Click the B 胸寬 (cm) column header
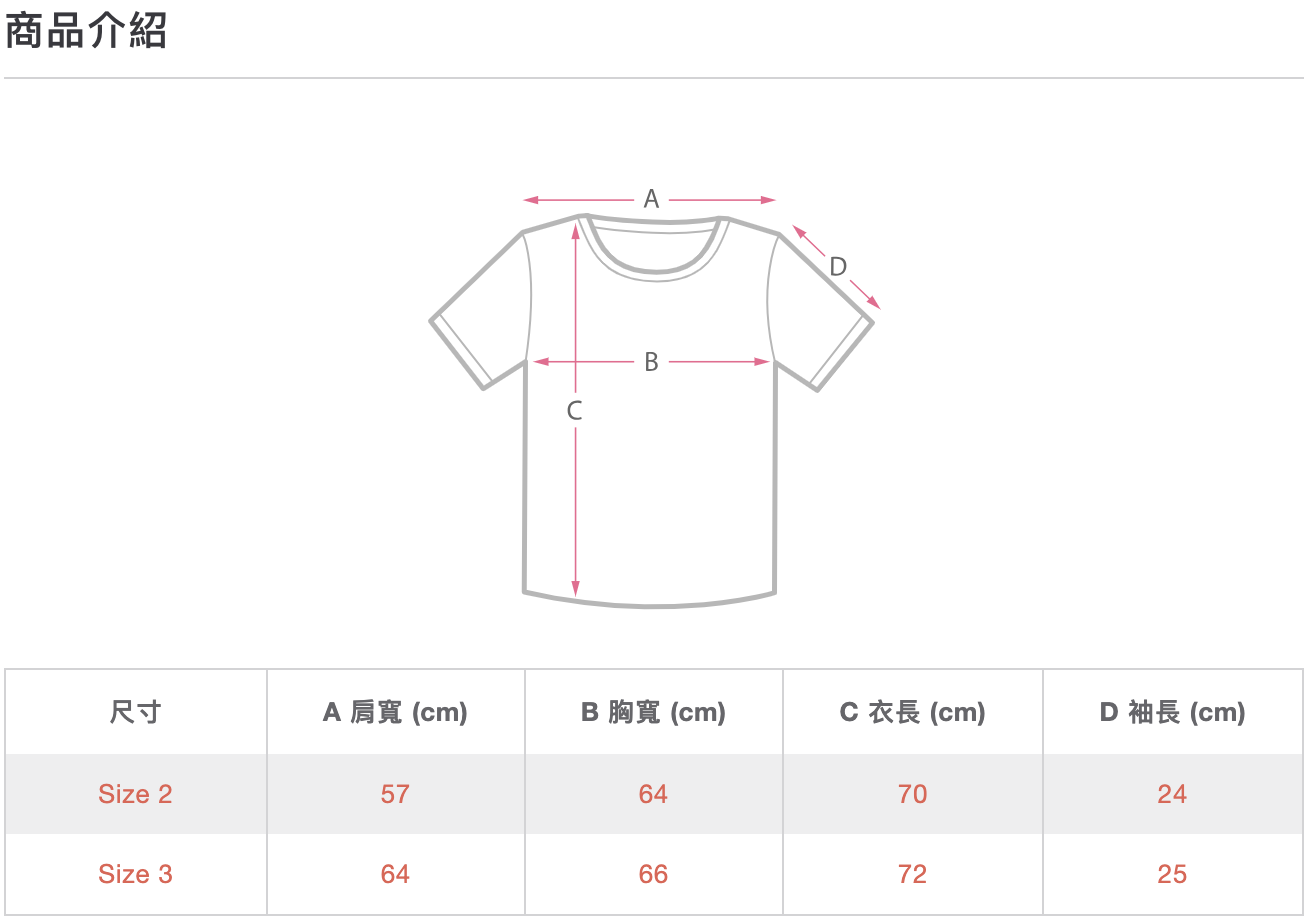 [653, 712]
